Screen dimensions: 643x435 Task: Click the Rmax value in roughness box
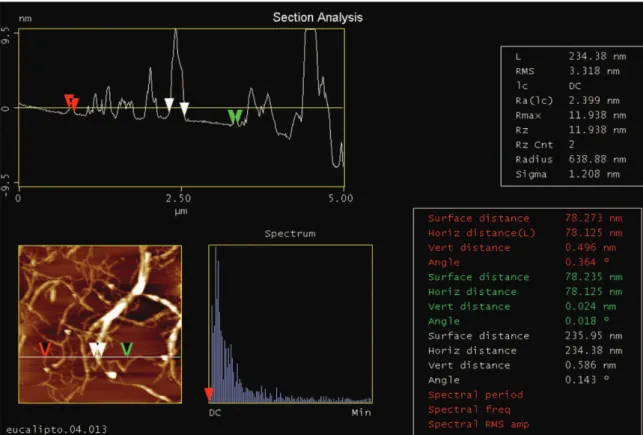point(597,115)
